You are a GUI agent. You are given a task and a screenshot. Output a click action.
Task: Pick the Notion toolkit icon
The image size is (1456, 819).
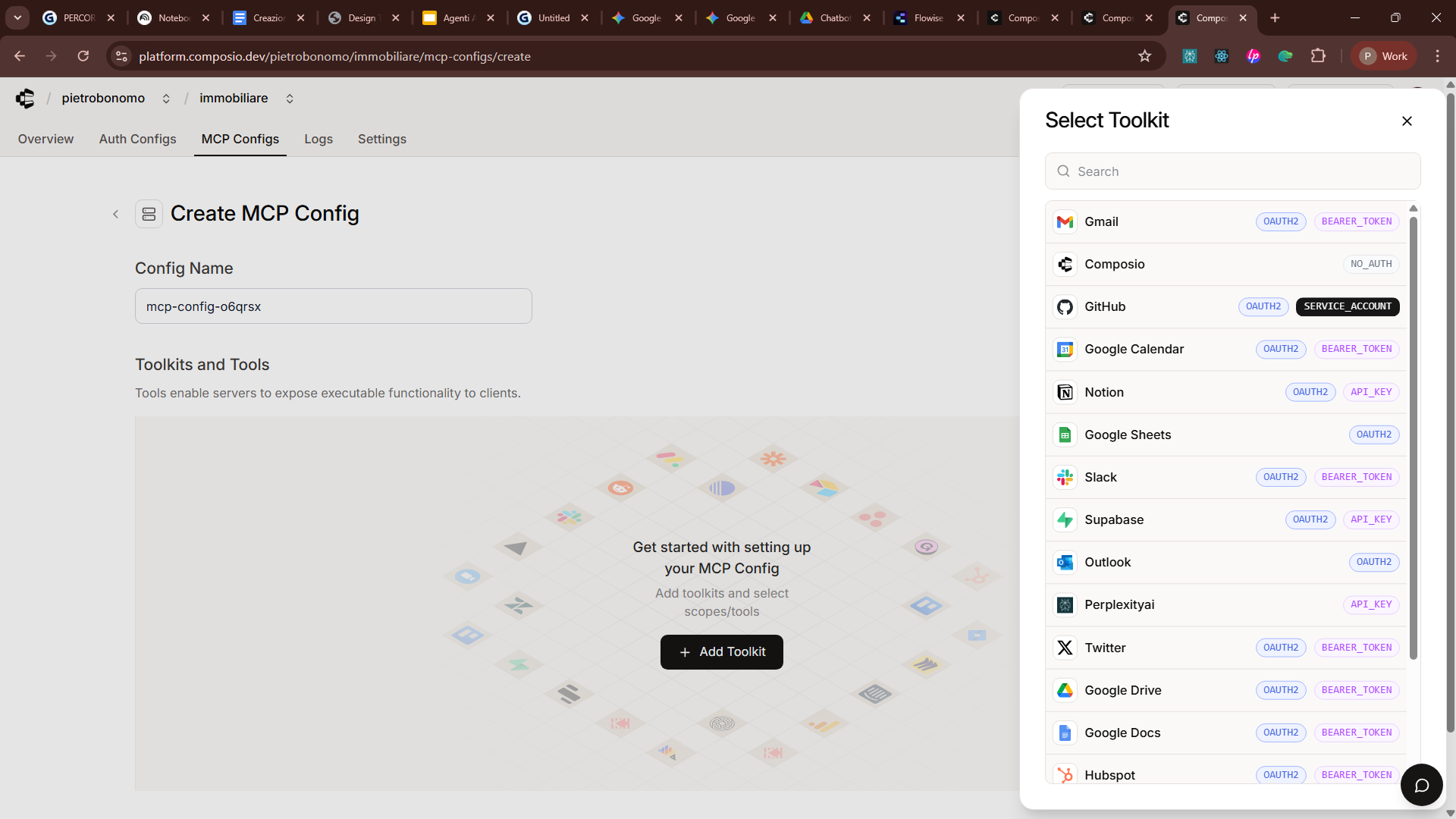pyautogui.click(x=1065, y=392)
